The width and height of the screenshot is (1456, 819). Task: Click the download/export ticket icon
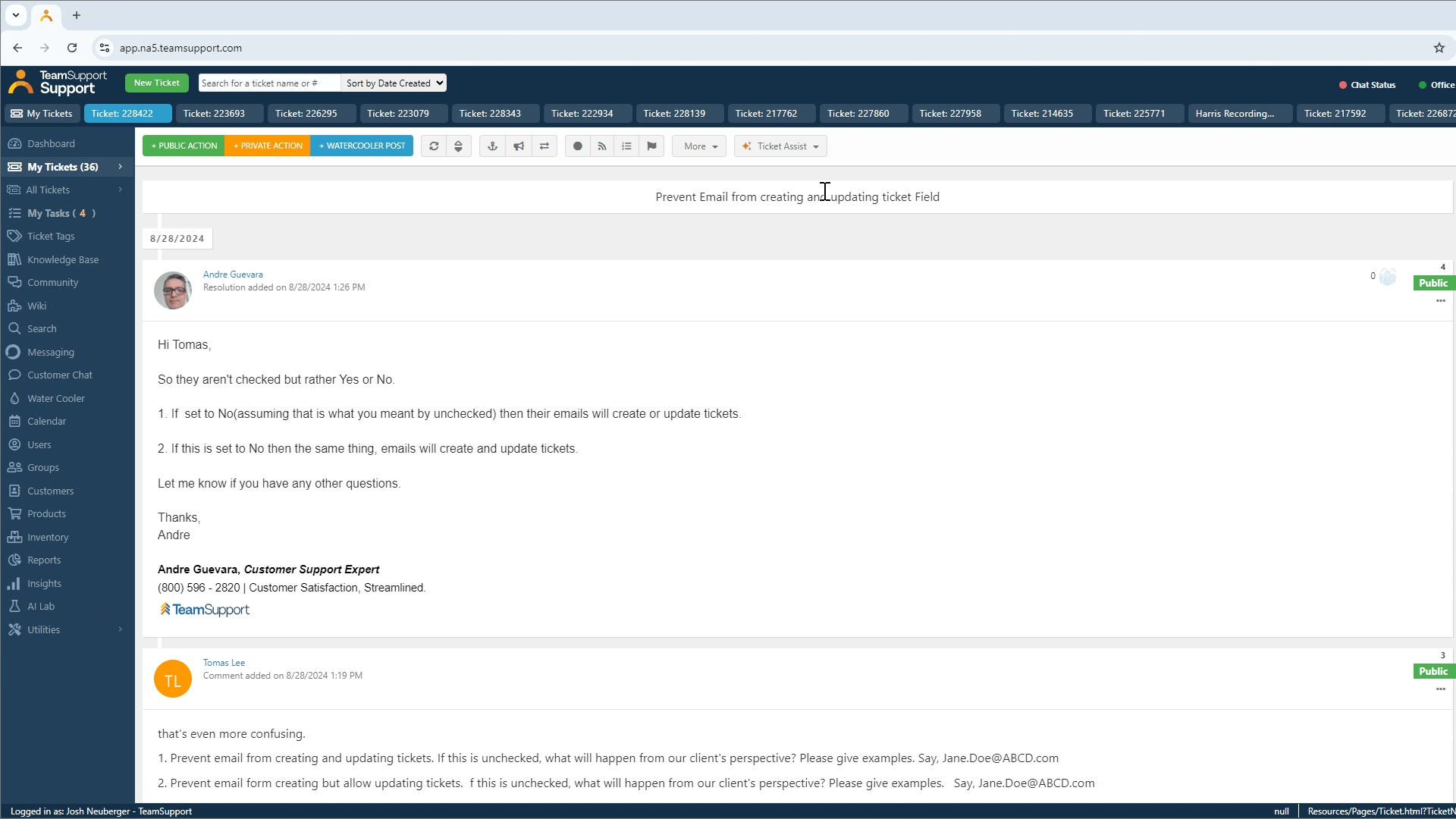click(x=459, y=146)
